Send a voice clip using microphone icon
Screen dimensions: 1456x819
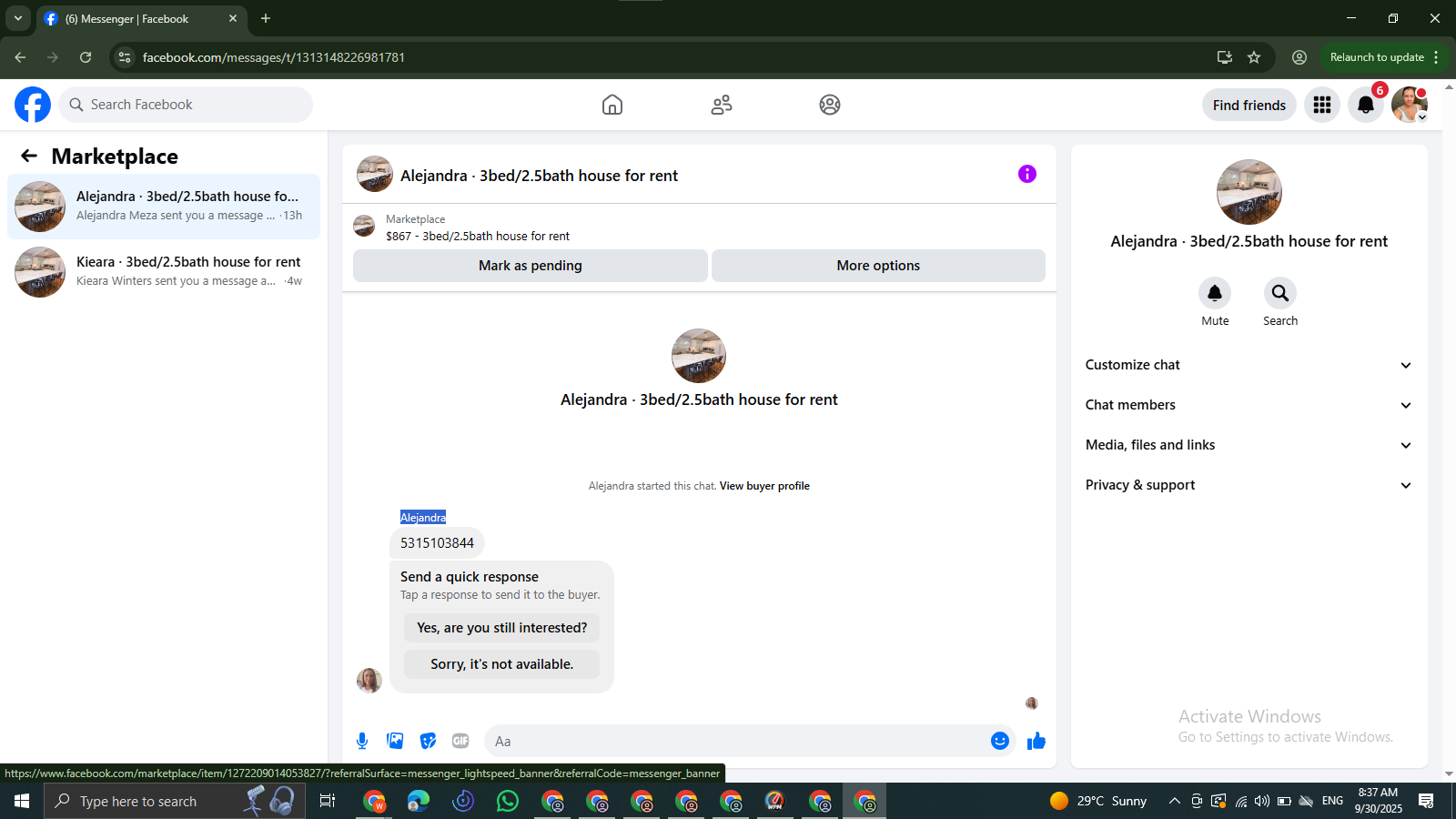(x=362, y=741)
